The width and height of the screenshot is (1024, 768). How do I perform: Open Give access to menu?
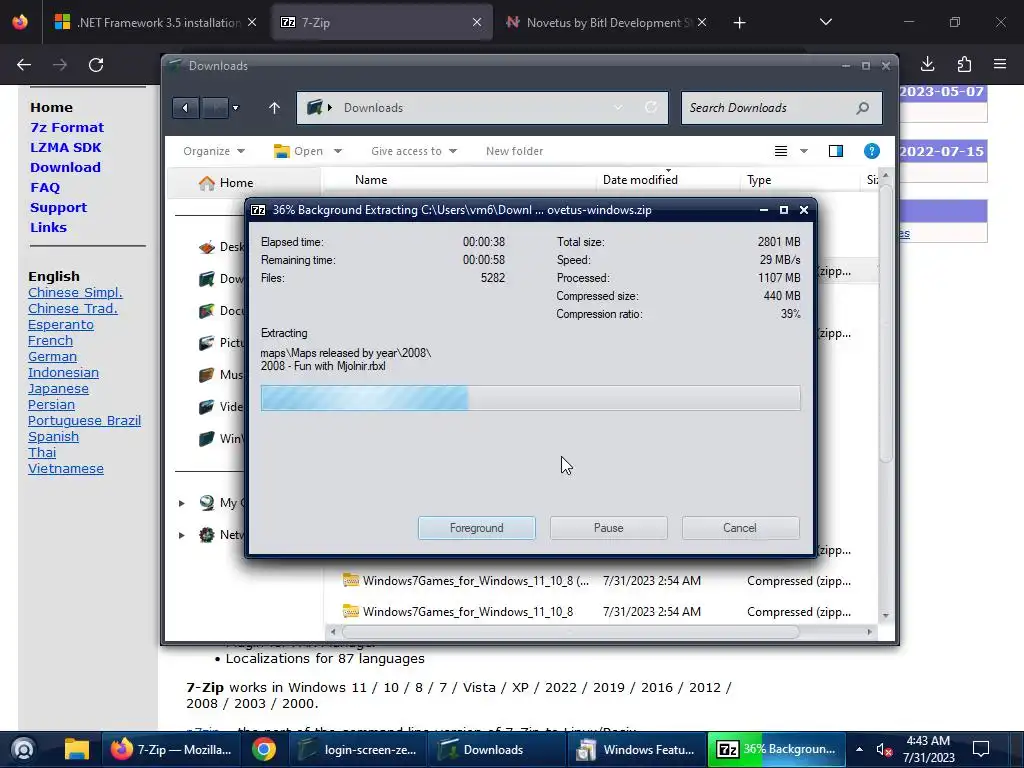(413, 151)
